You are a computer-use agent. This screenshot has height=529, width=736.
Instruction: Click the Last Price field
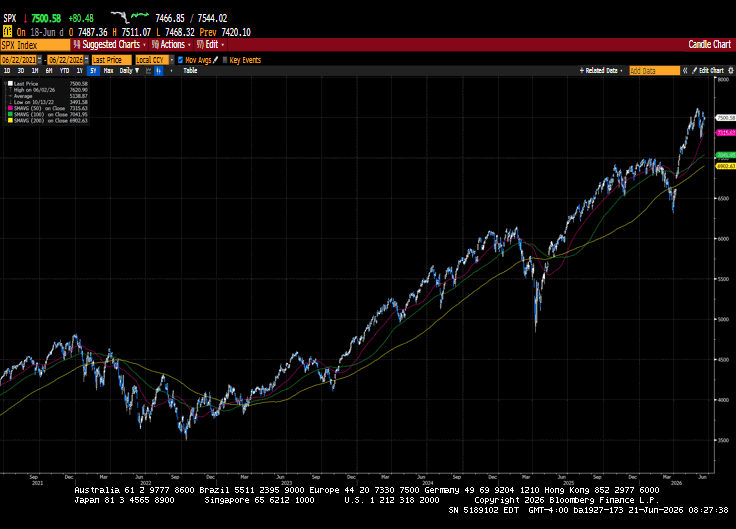pyautogui.click(x=112, y=60)
